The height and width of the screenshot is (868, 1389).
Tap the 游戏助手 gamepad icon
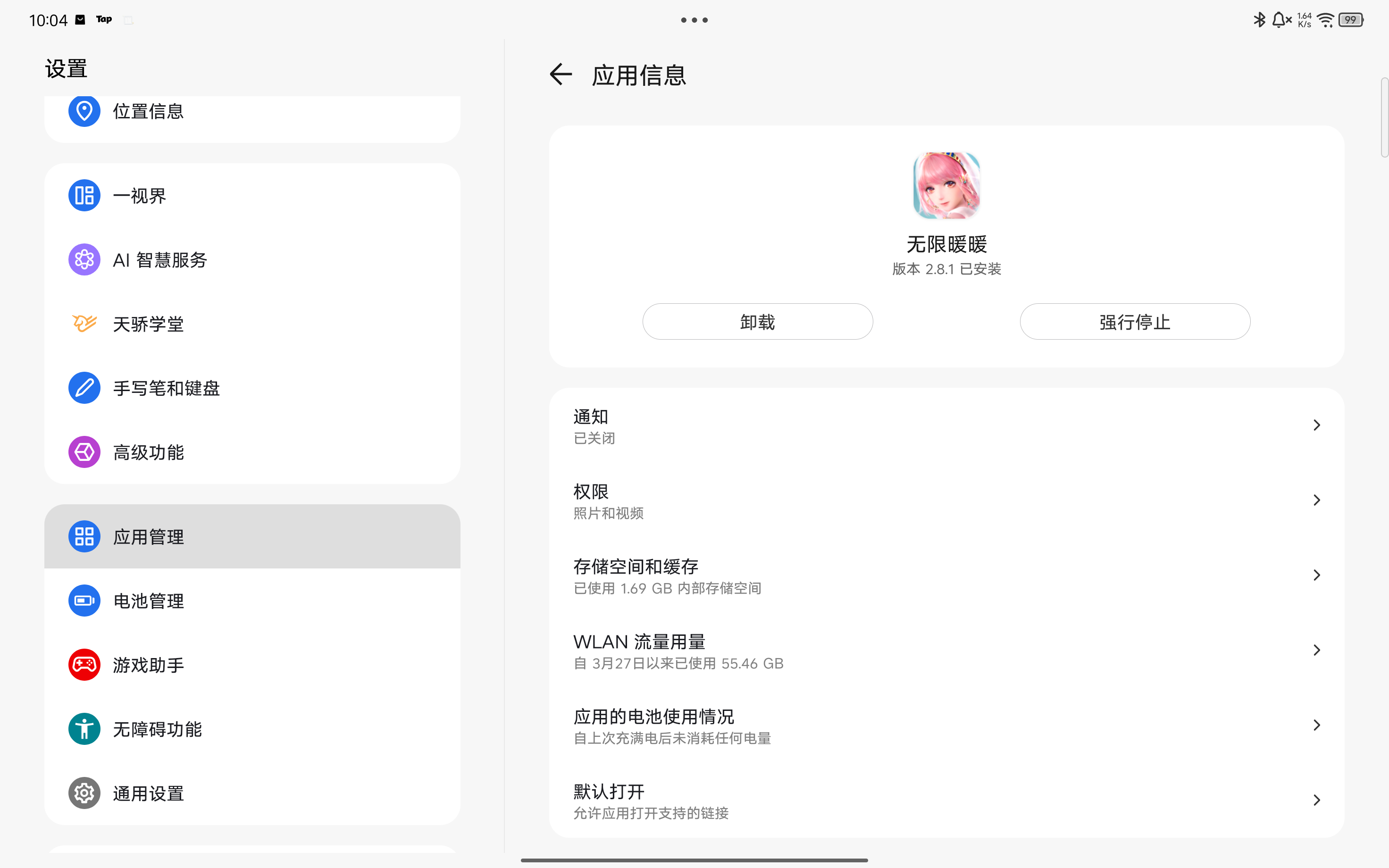(x=84, y=665)
